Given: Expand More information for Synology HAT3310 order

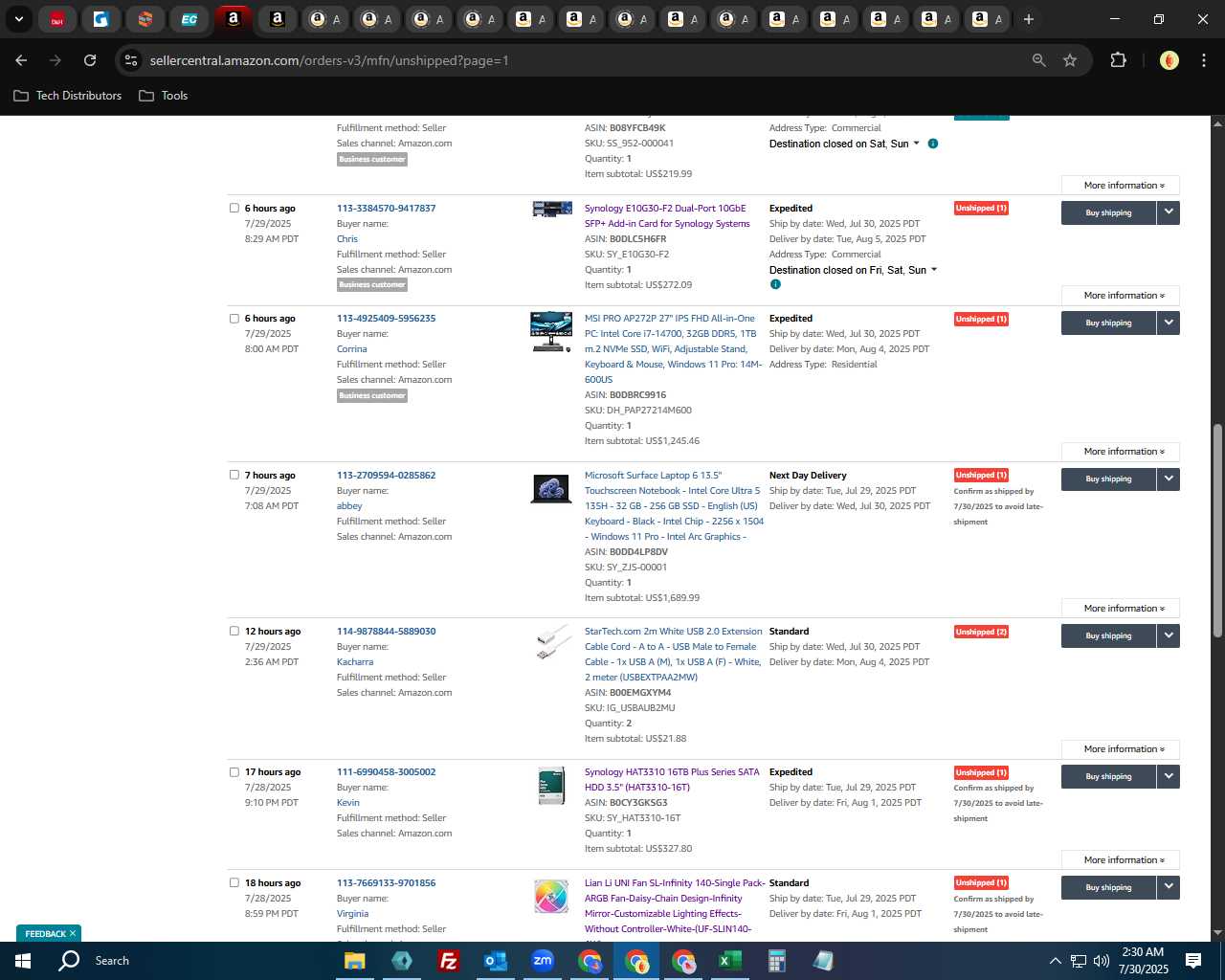Looking at the screenshot, I should pyautogui.click(x=1121, y=860).
